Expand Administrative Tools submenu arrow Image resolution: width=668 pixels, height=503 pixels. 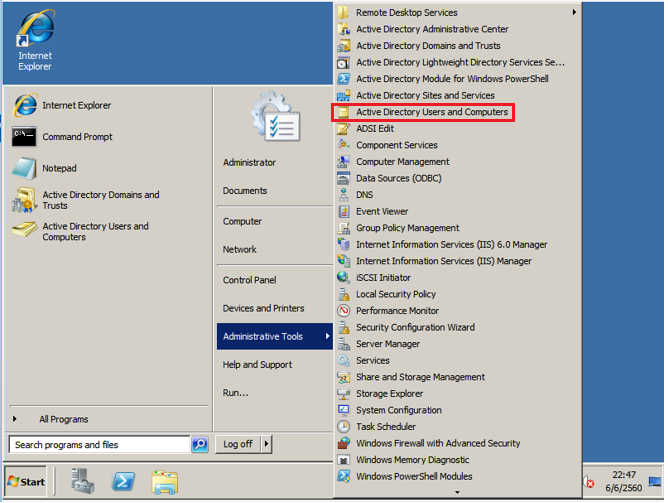[x=327, y=336]
